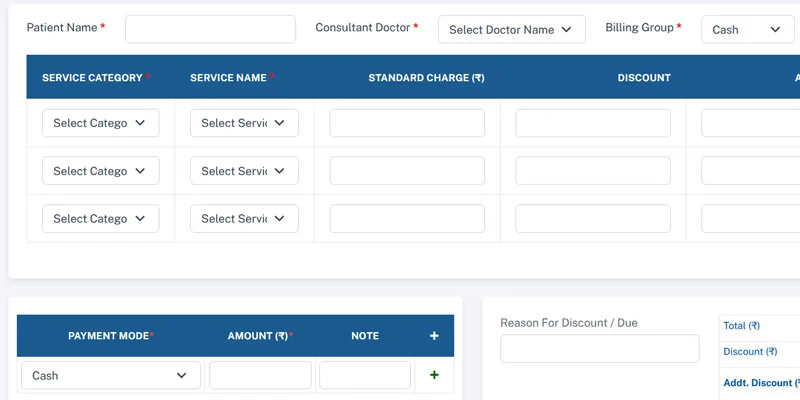Open Select Category dropdown in third service row
Image resolution: width=800 pixels, height=400 pixels.
(x=101, y=218)
